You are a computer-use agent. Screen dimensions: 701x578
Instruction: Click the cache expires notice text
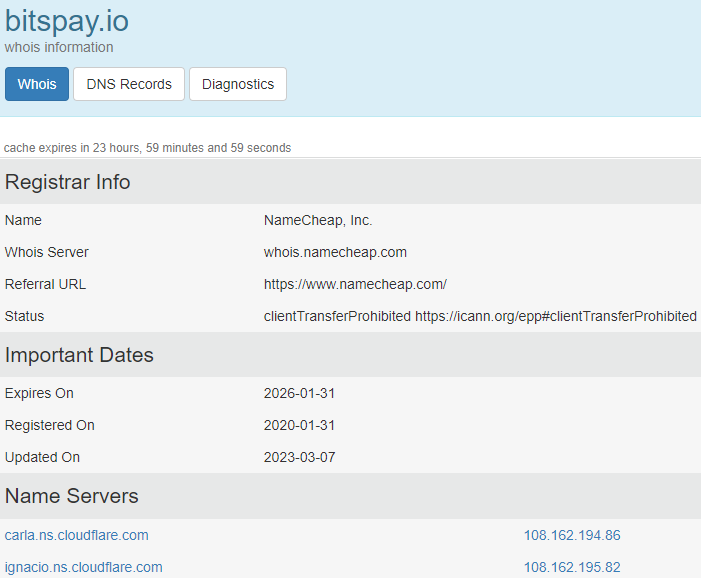[148, 148]
